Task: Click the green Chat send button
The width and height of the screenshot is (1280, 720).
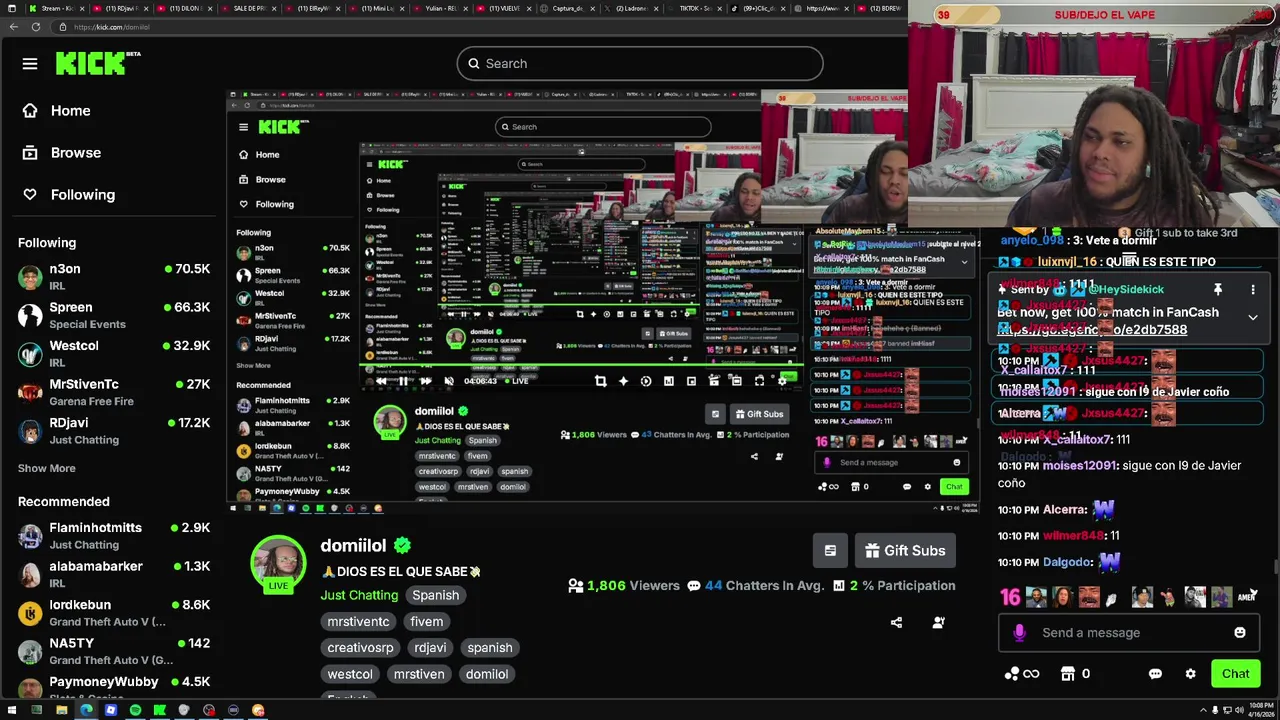Action: click(1235, 674)
